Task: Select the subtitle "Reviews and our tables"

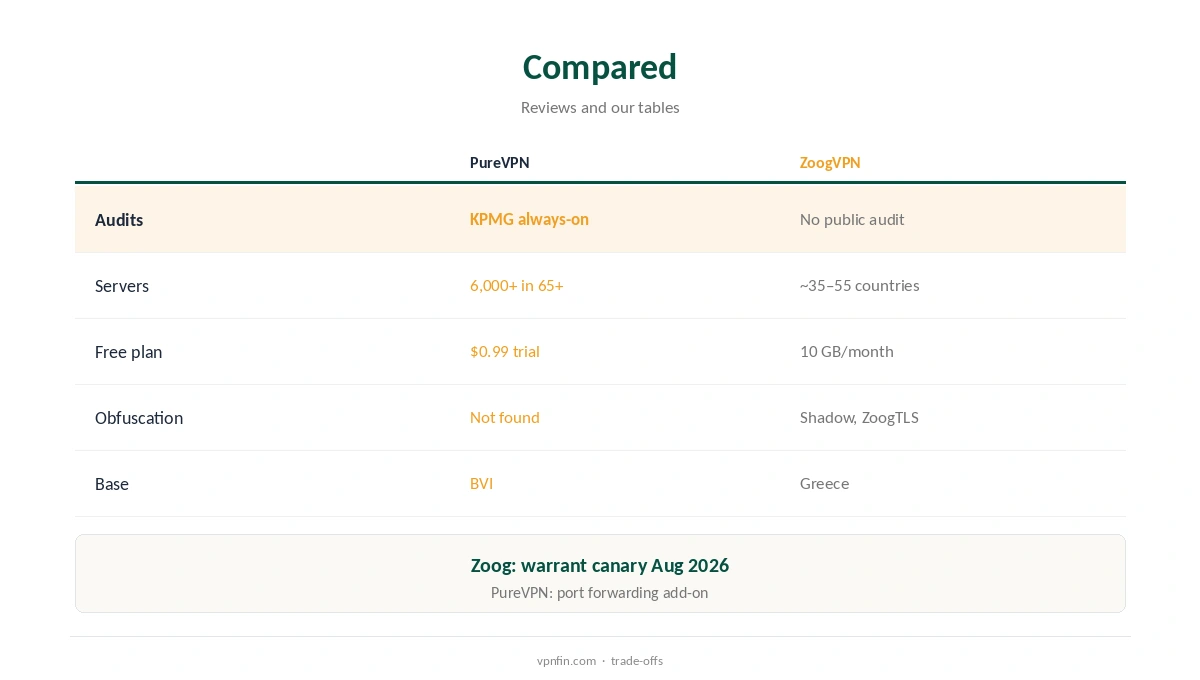Action: 600,107
